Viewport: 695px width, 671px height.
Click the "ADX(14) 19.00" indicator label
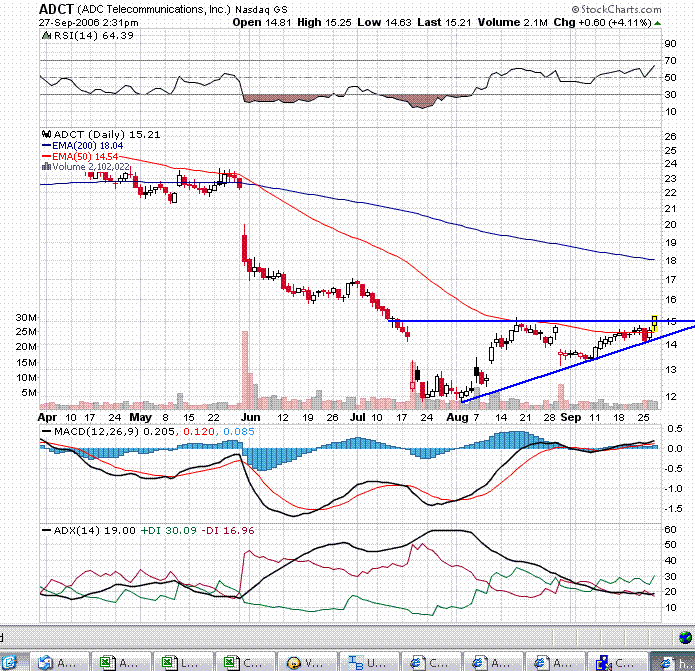(94, 530)
